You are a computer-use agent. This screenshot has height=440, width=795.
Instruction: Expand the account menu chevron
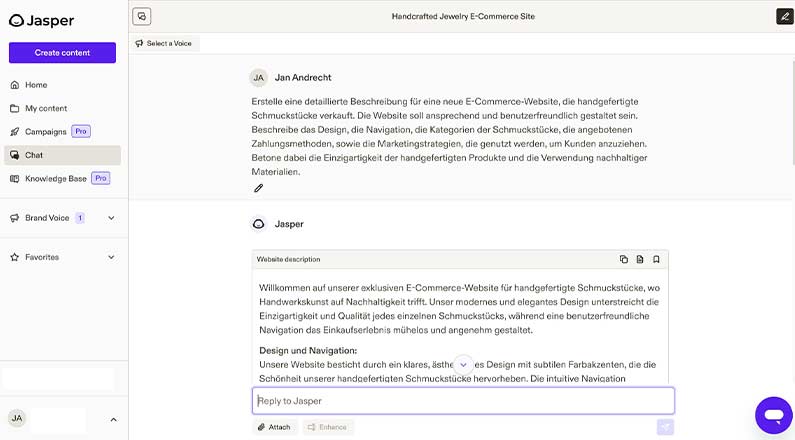pyautogui.click(x=114, y=419)
